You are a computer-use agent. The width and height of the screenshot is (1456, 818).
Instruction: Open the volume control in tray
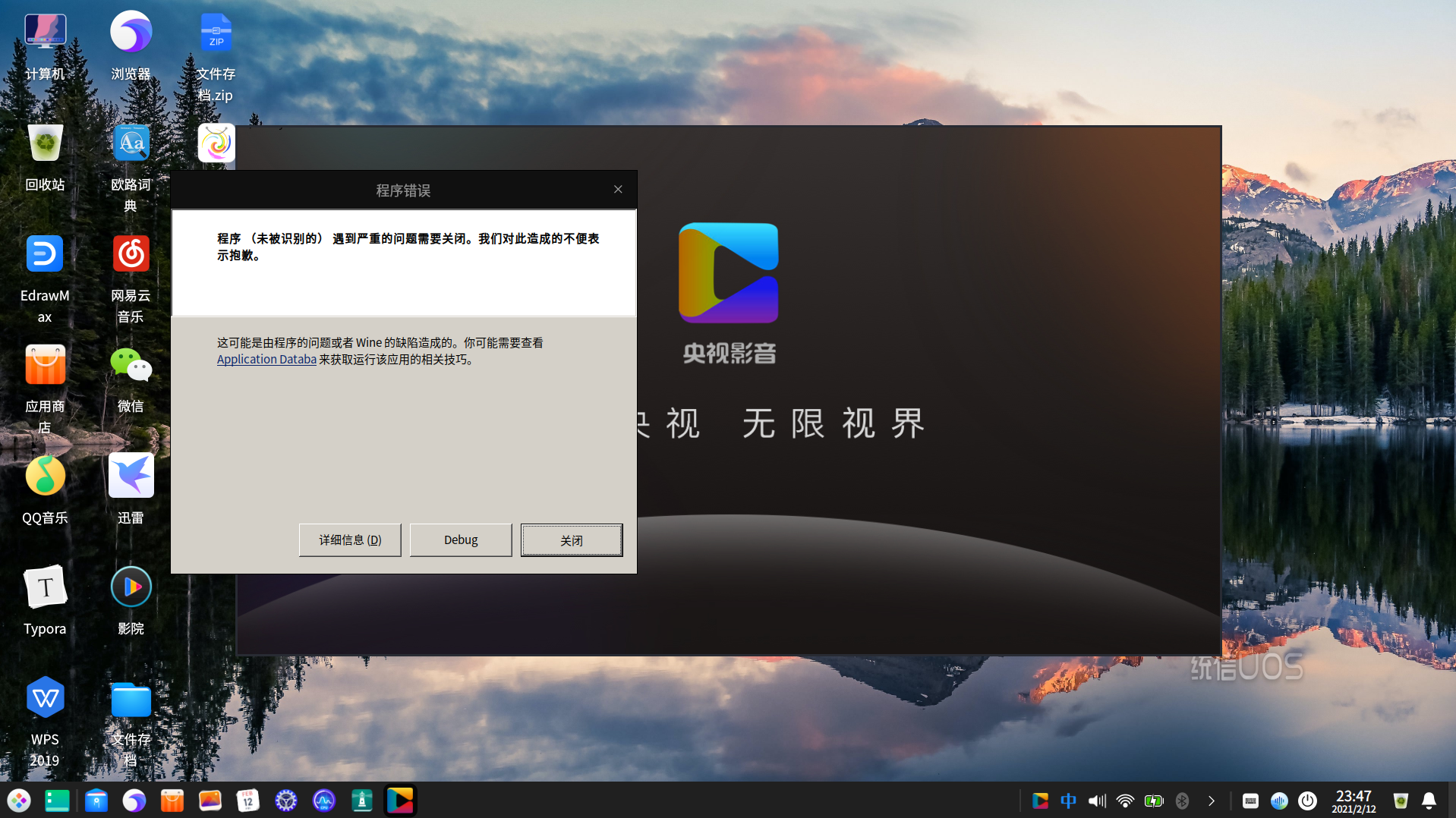tap(1097, 801)
